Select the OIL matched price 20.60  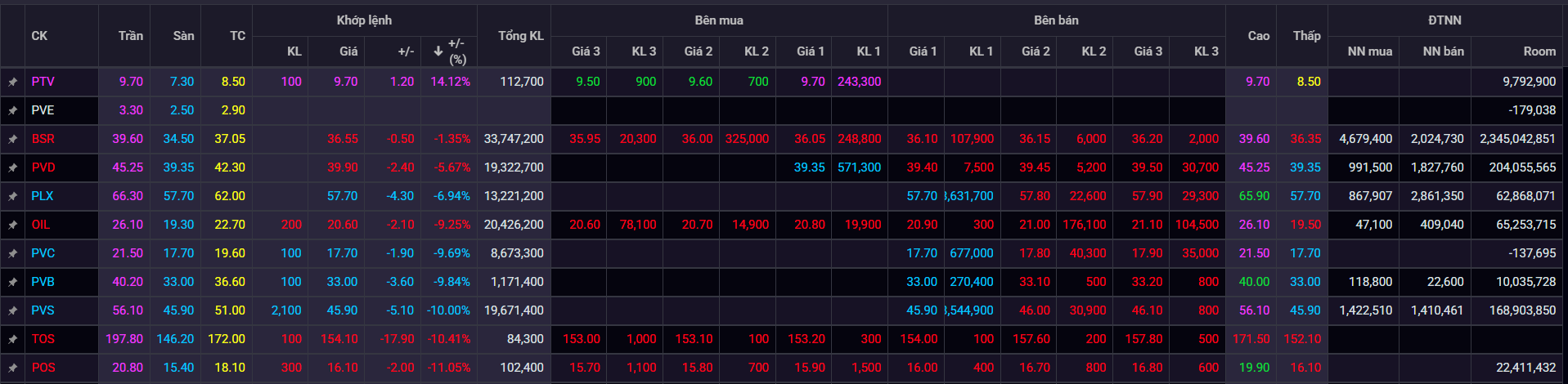tap(342, 225)
